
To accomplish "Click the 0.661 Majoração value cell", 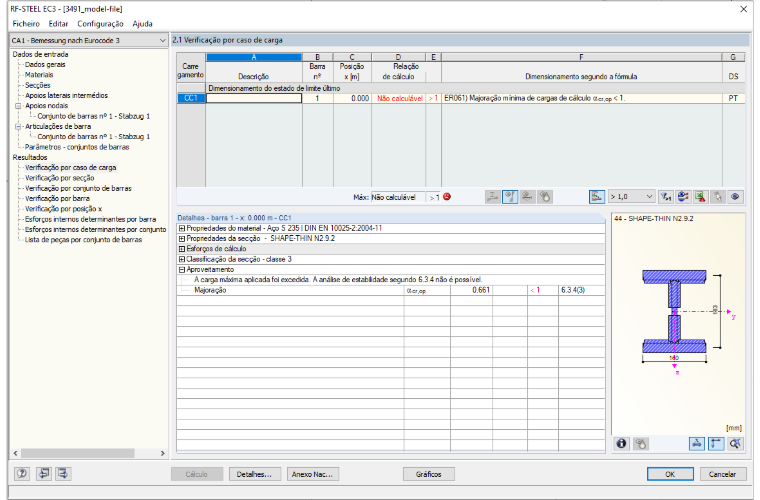I will pyautogui.click(x=471, y=290).
